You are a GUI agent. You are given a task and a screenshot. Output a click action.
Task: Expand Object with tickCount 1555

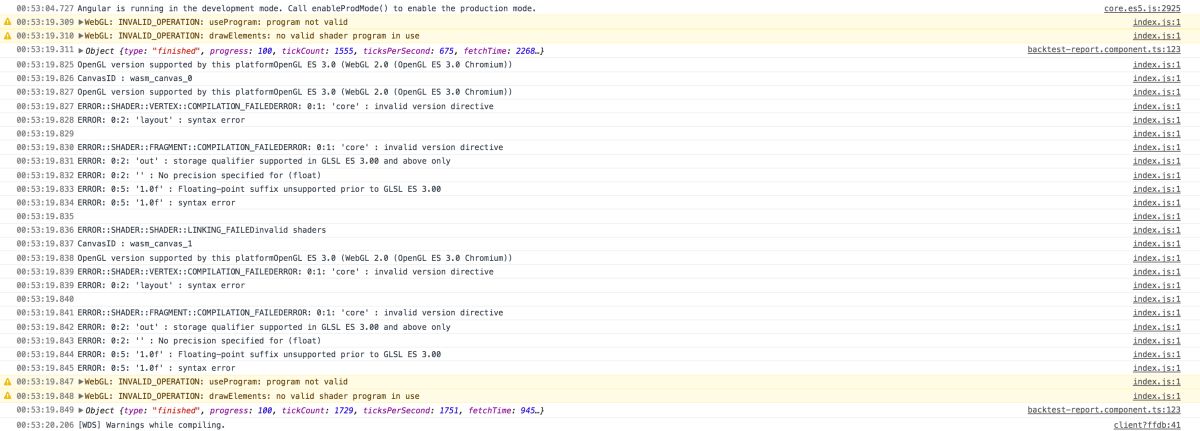81,49
